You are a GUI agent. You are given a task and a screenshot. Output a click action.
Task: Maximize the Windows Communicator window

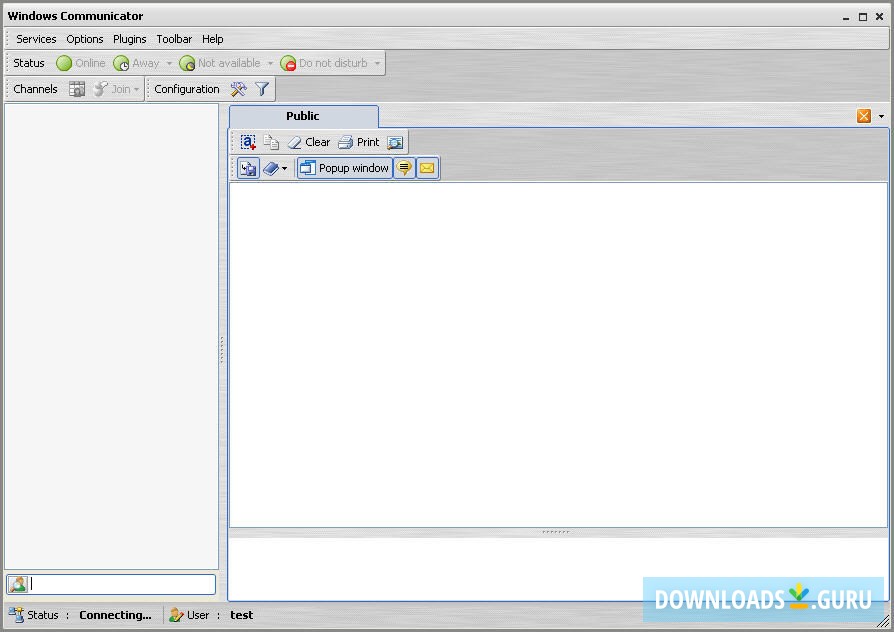tap(863, 17)
